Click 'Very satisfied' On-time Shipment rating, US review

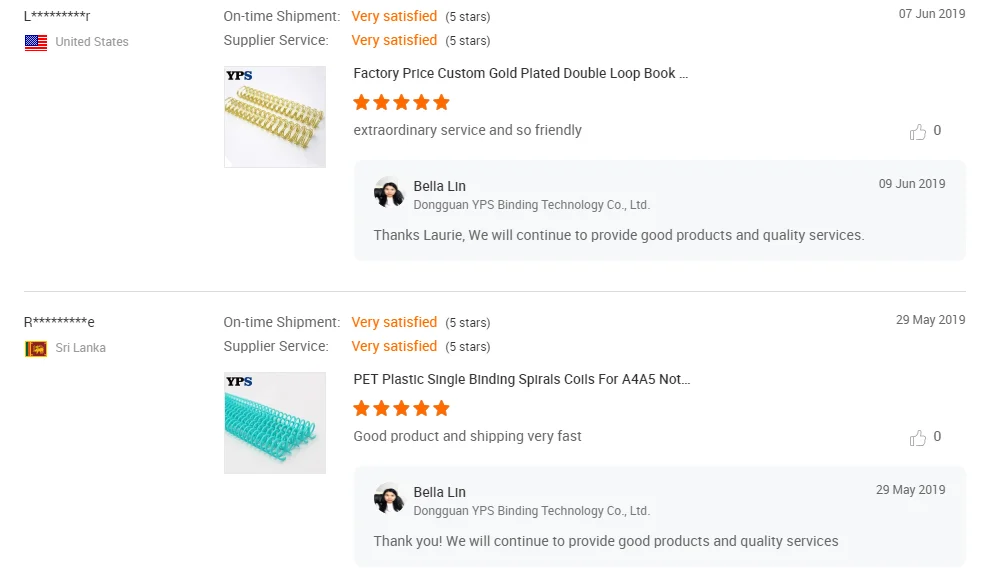(x=394, y=16)
